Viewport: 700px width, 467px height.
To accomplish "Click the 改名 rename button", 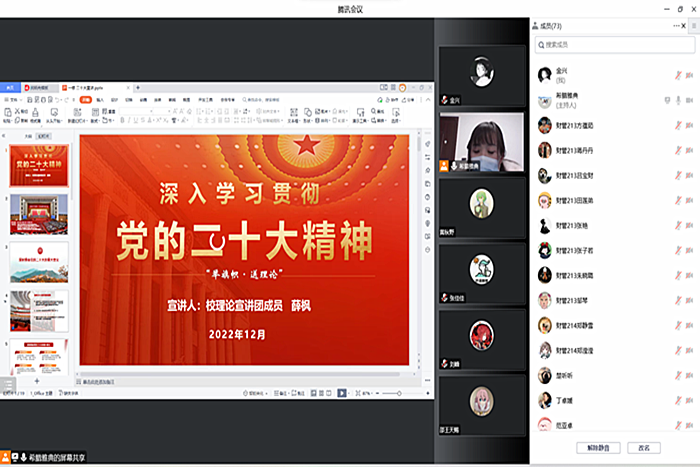I will tap(645, 447).
